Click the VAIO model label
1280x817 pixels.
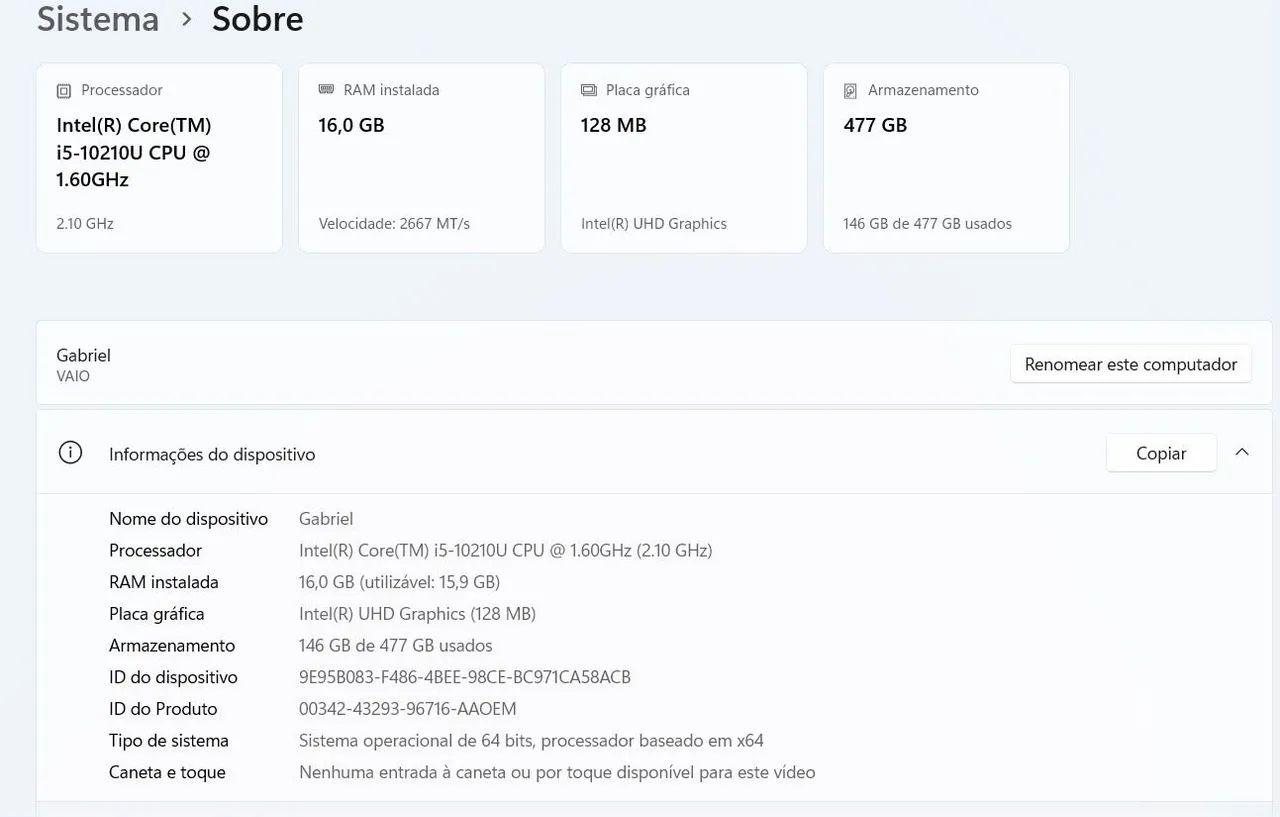click(x=73, y=377)
